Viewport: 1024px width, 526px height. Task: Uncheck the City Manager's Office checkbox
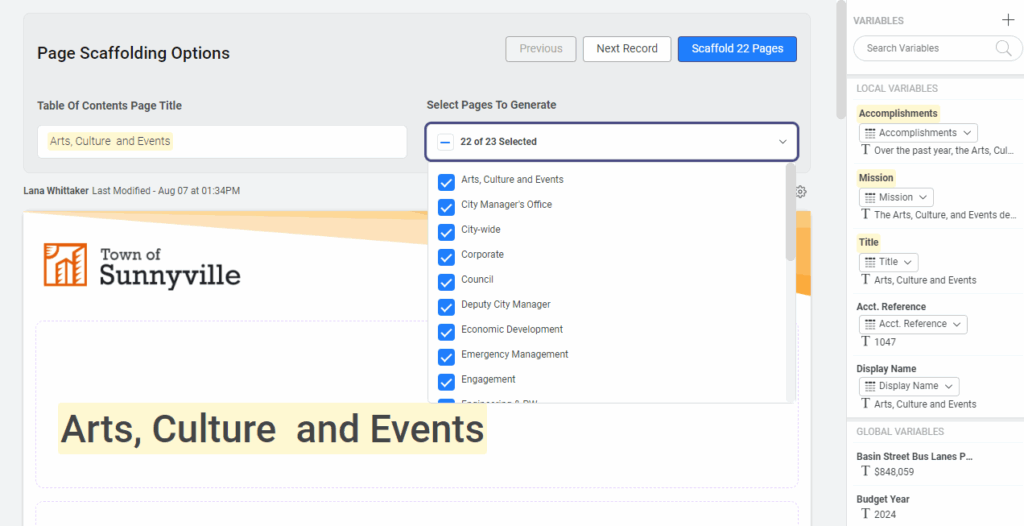(446, 207)
